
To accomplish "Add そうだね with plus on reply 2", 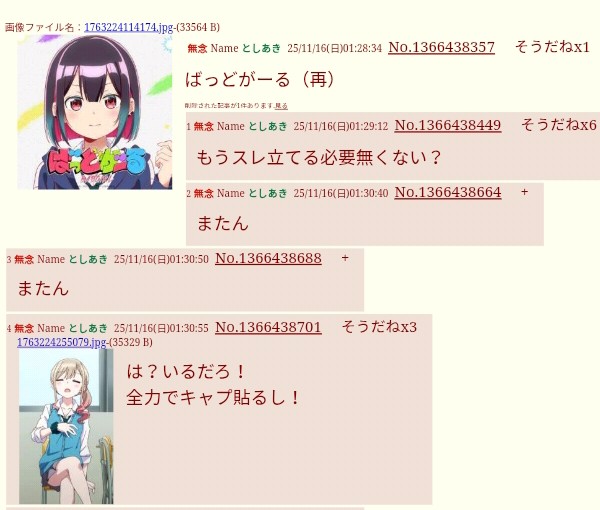I will (524, 192).
